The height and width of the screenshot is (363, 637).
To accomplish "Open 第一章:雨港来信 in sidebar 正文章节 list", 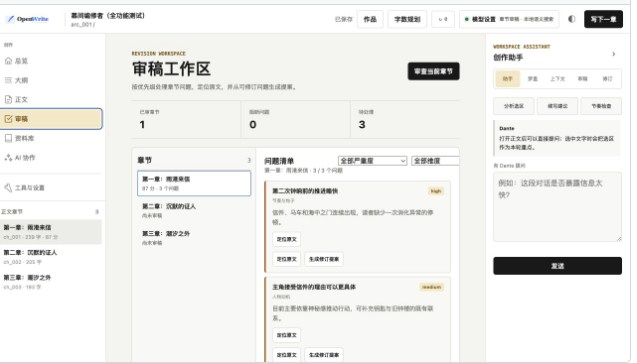I will [x=51, y=231].
